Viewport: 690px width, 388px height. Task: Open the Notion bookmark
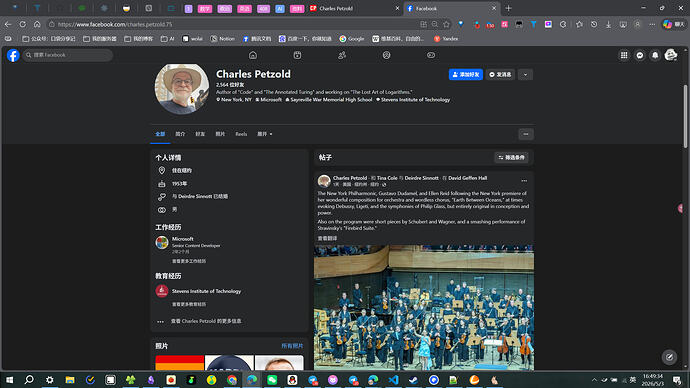pyautogui.click(x=223, y=39)
